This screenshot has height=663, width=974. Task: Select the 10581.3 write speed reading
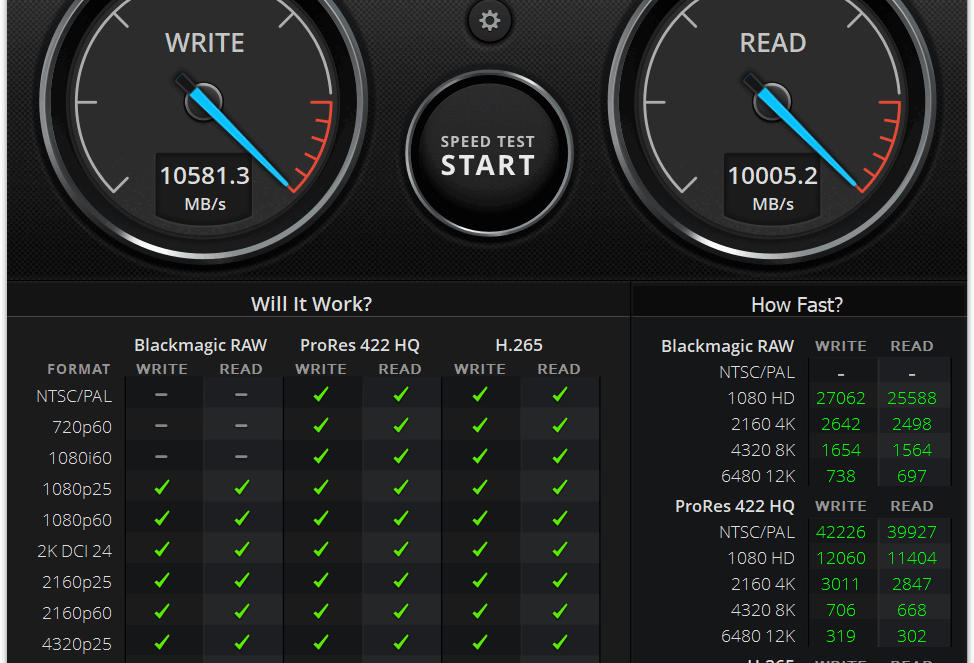pyautogui.click(x=205, y=176)
